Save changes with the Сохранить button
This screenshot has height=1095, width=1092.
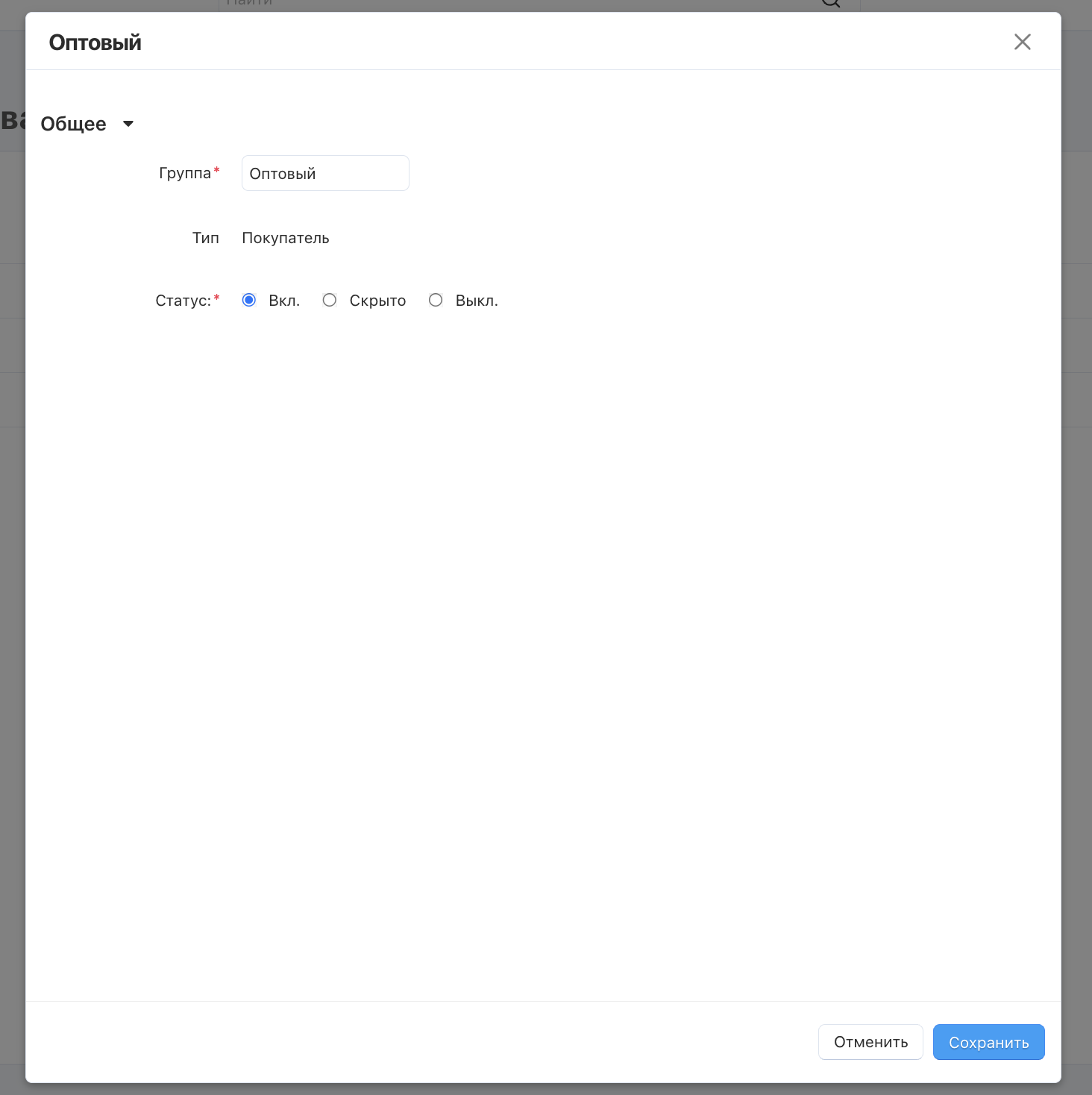pos(988,1042)
